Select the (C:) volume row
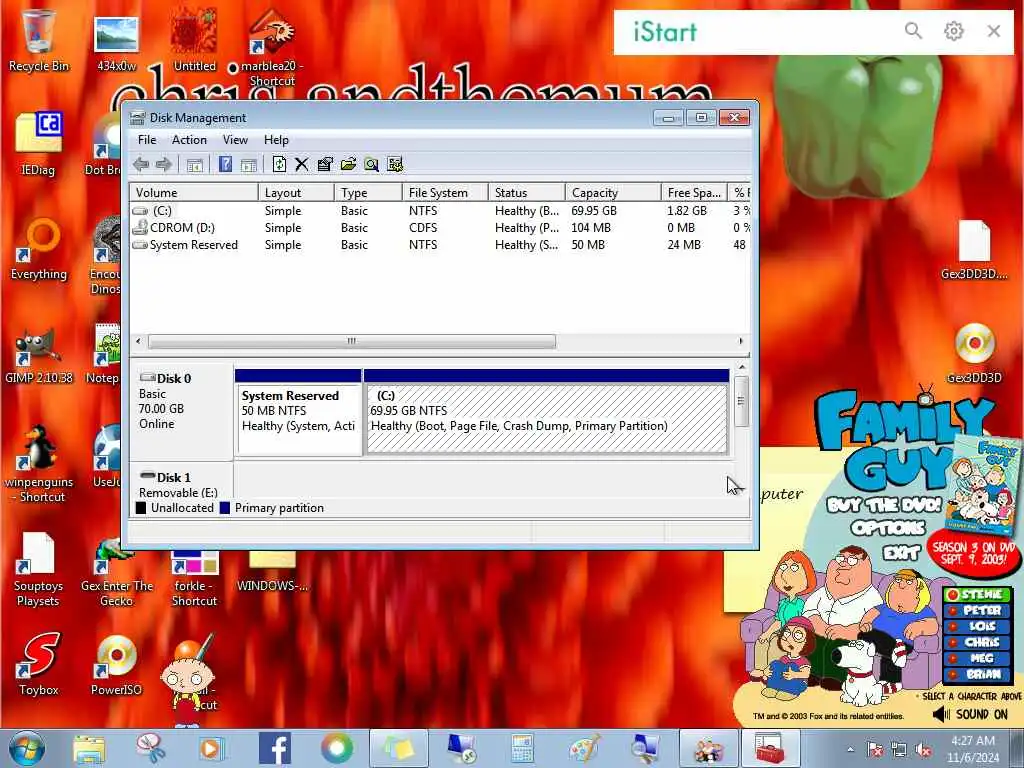 click(x=440, y=211)
